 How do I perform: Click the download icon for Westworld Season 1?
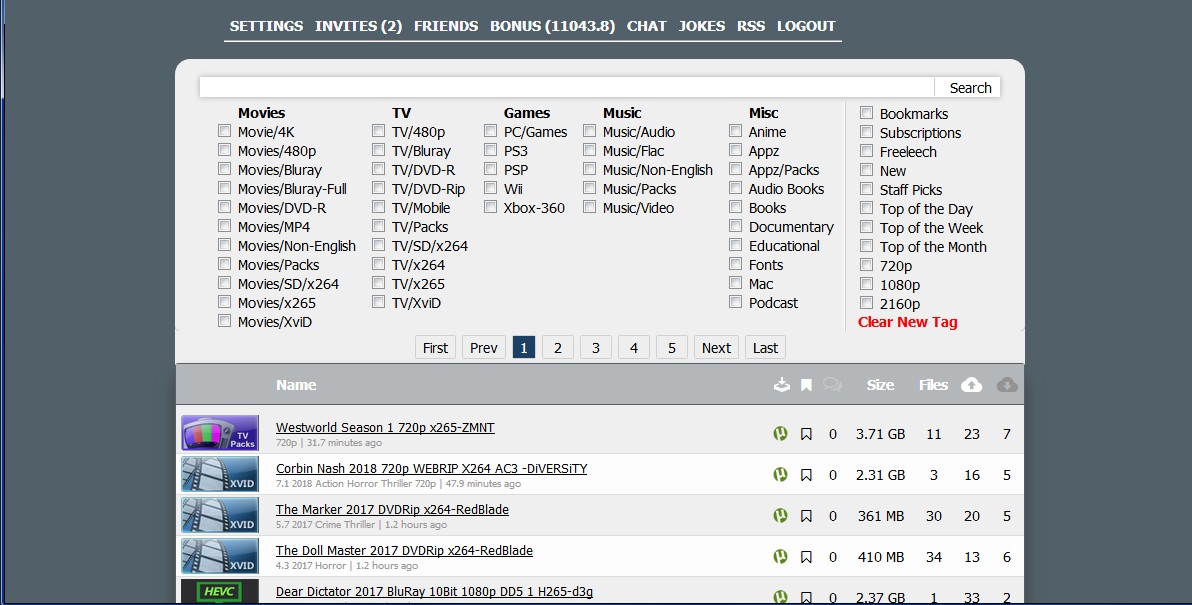(x=780, y=434)
